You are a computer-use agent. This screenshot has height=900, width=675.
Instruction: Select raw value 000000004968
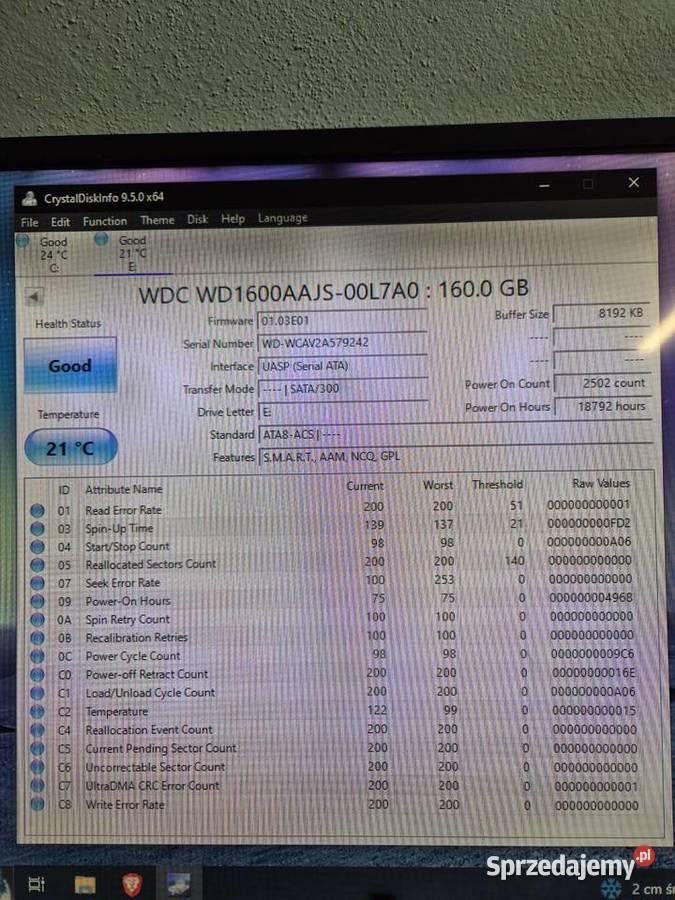point(591,598)
